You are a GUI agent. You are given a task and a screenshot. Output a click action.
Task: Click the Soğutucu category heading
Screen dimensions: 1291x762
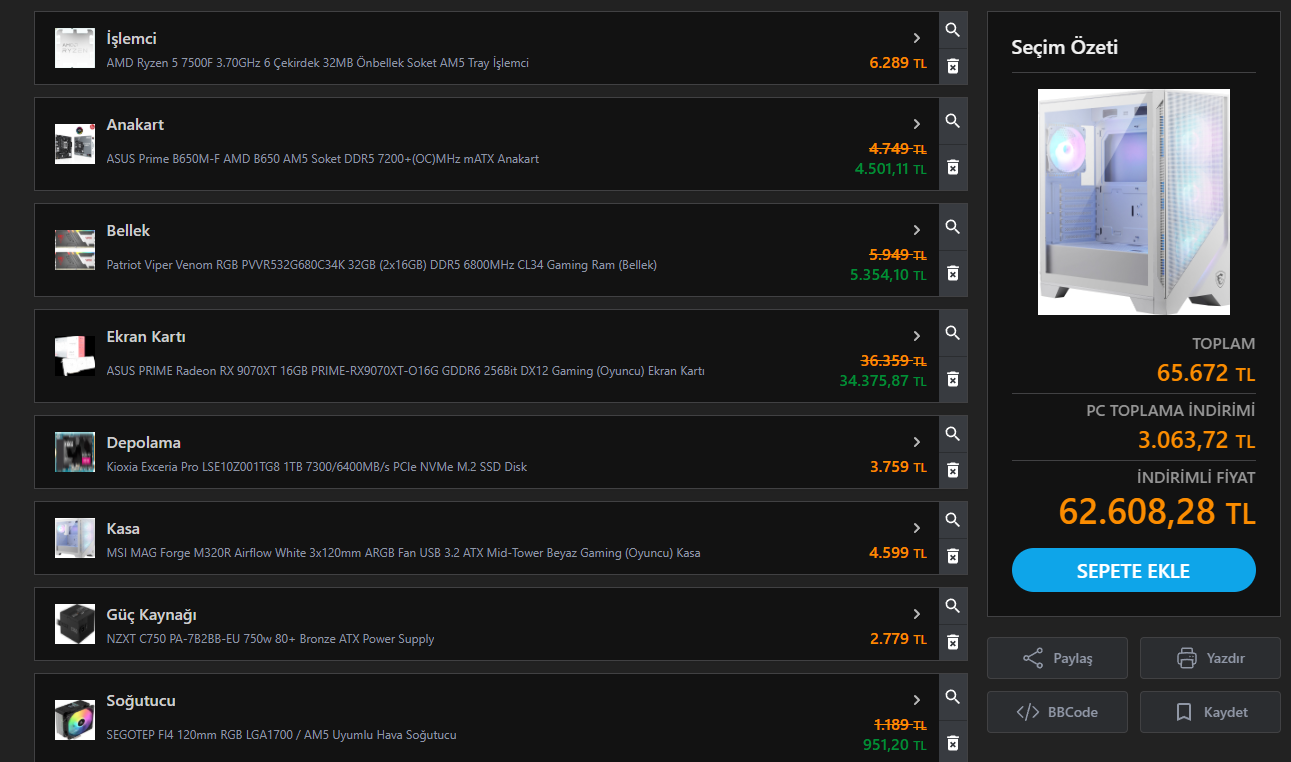[141, 701]
